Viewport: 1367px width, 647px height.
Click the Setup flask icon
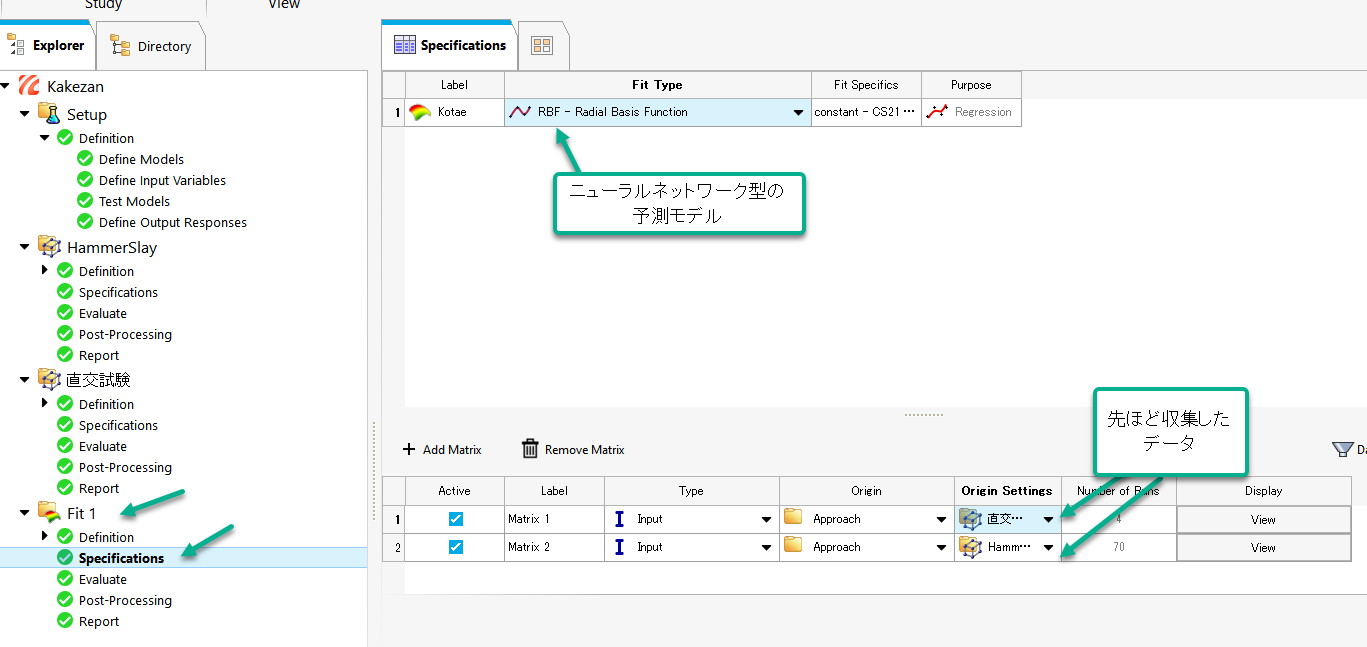click(x=49, y=113)
